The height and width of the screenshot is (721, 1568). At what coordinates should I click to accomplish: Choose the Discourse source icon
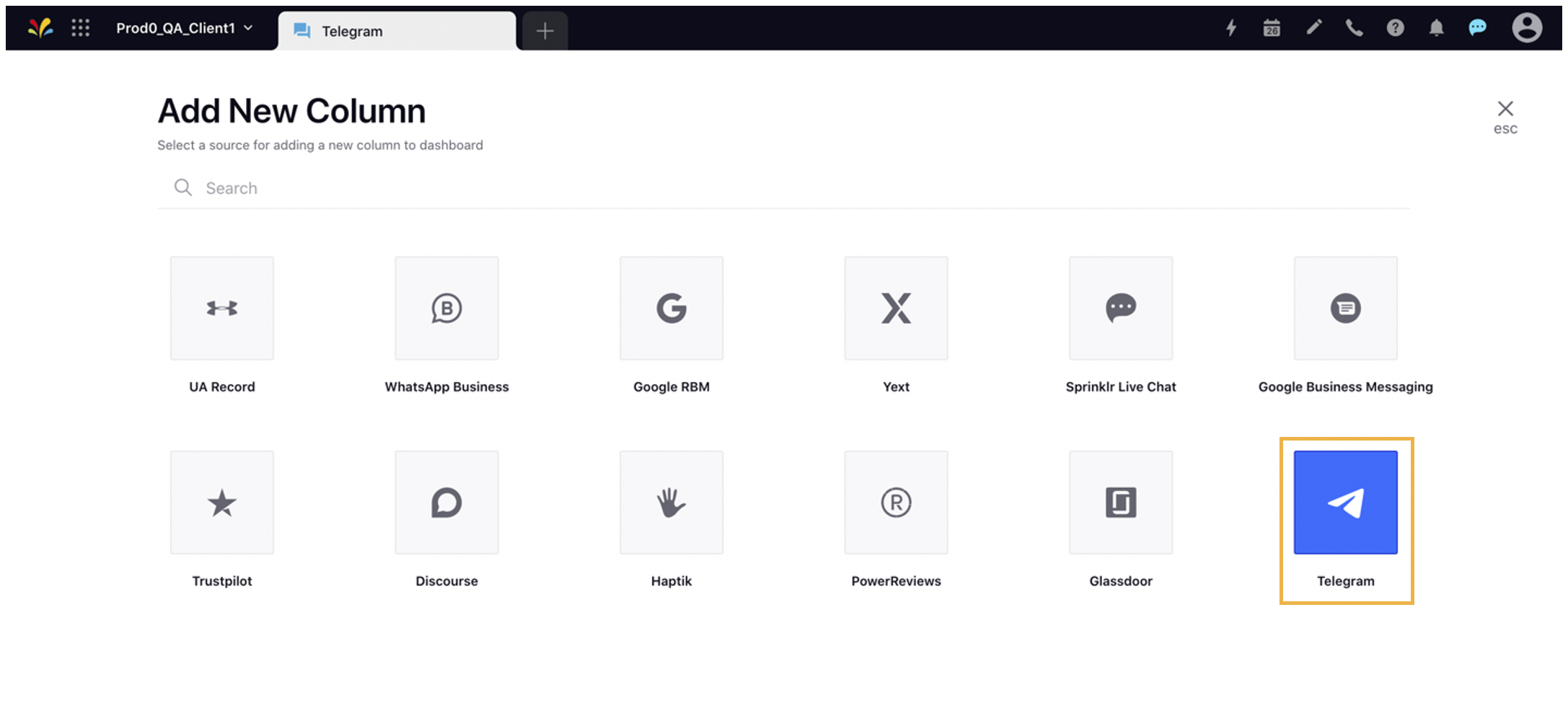[446, 503]
